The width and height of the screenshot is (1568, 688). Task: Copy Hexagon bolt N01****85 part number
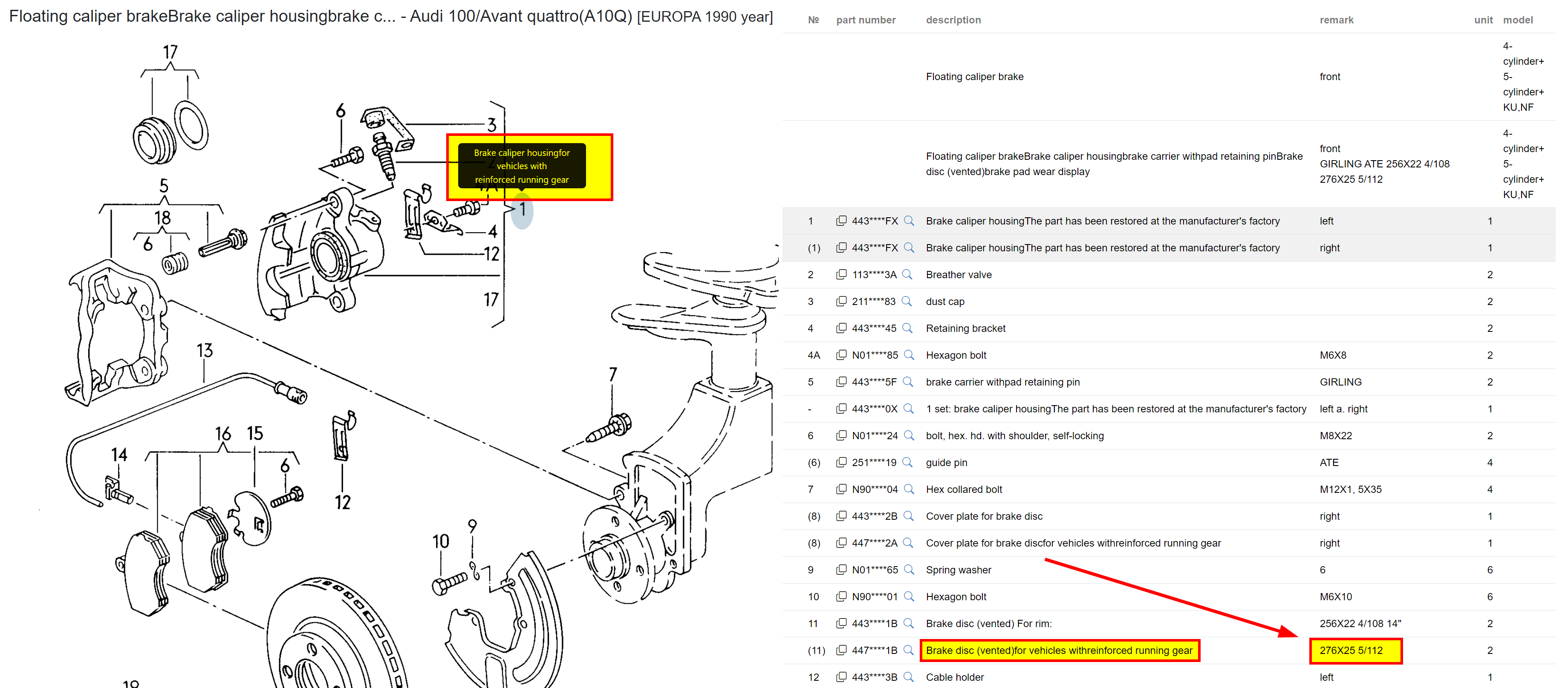(840, 354)
